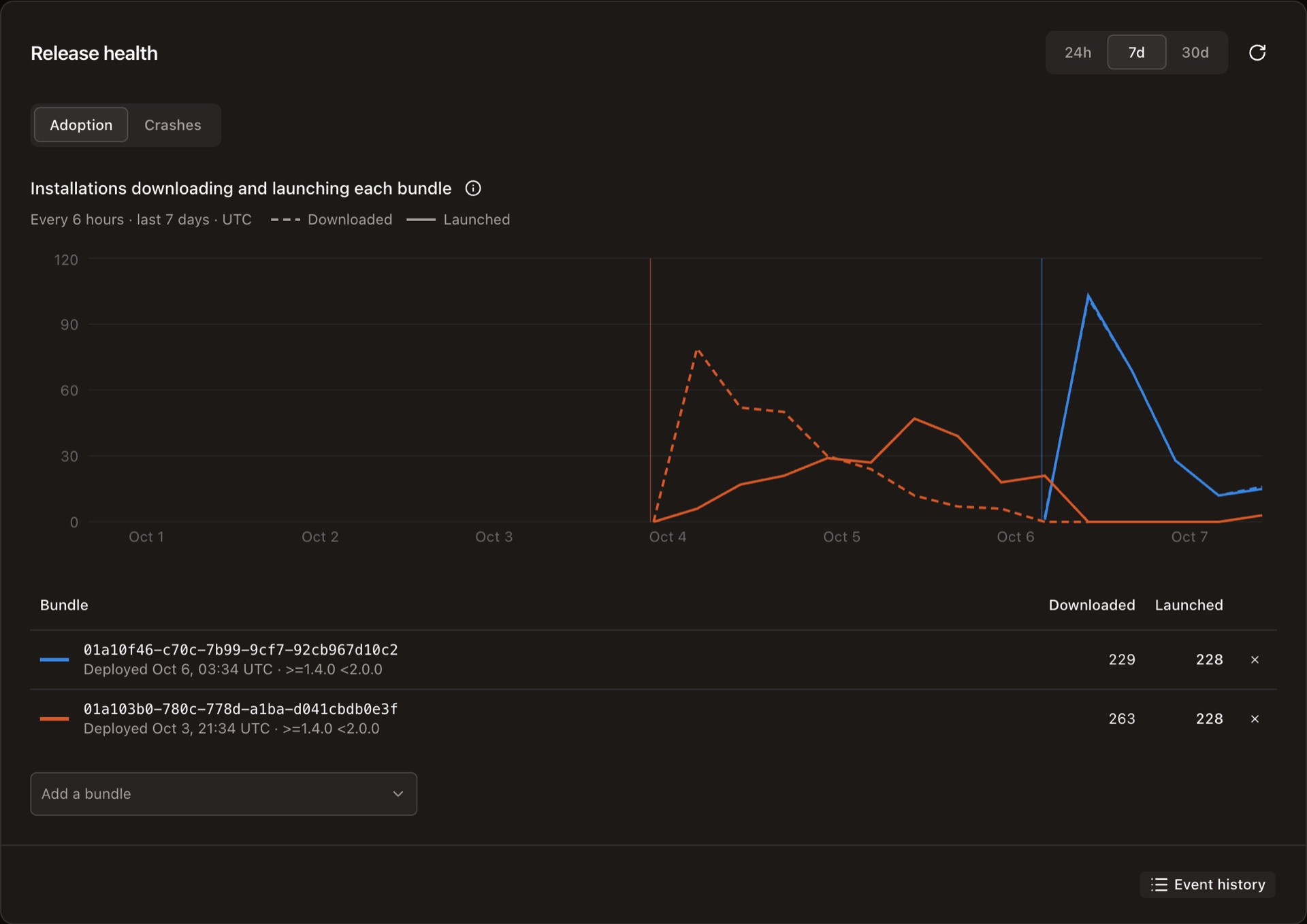Click downloaded count 229
The width and height of the screenshot is (1307, 924).
1121,659
